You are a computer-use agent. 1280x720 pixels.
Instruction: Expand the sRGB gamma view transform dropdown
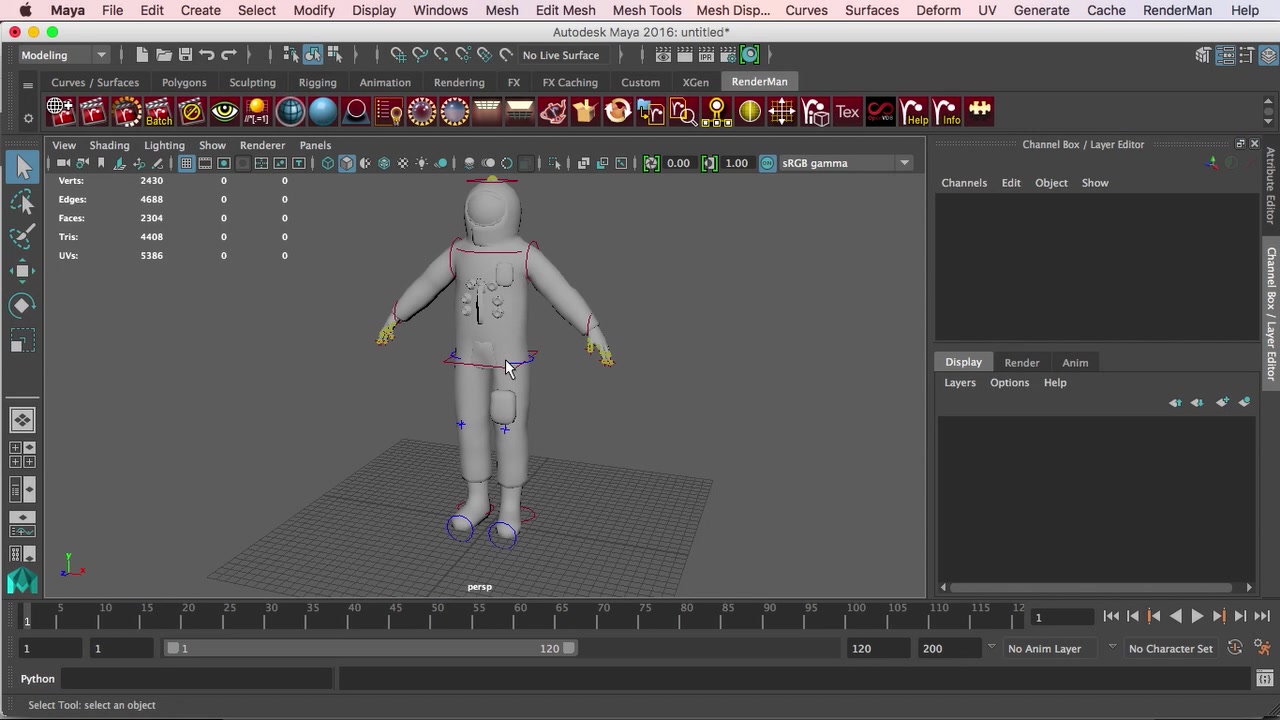pyautogui.click(x=904, y=163)
